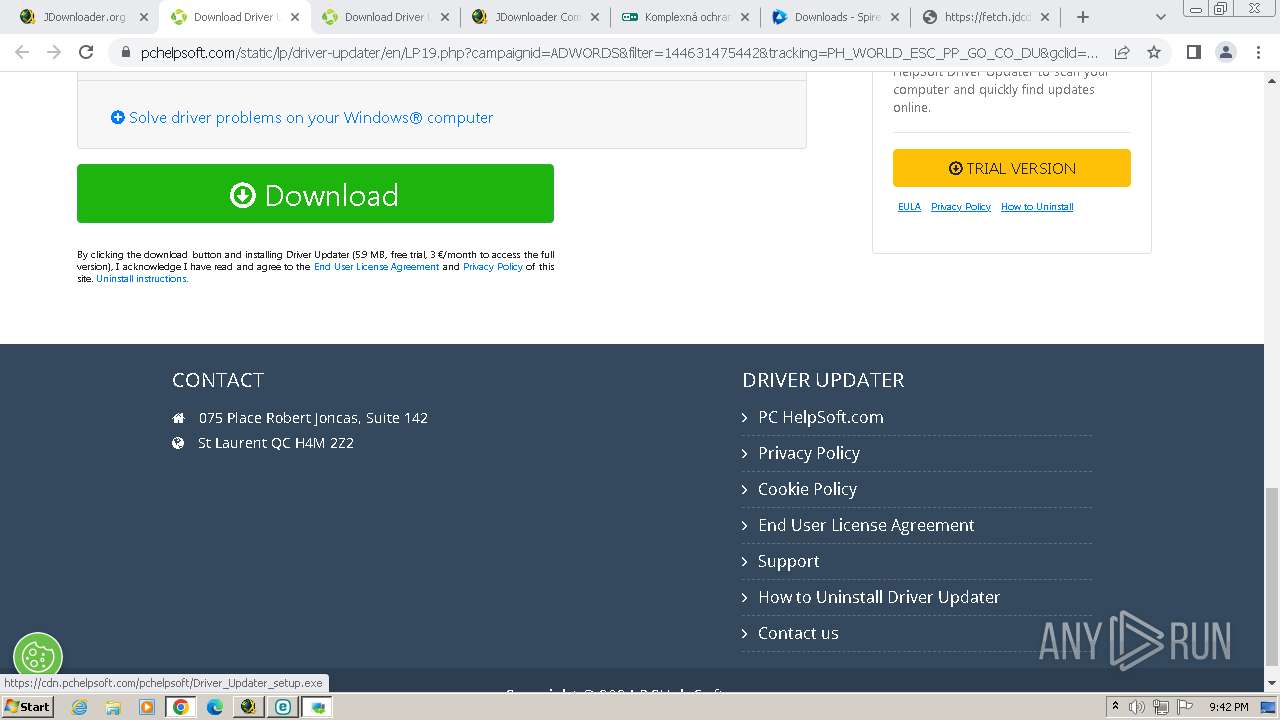Select the St Laurent QC H4M 2Z2 text
The height and width of the screenshot is (720, 1280).
276,442
